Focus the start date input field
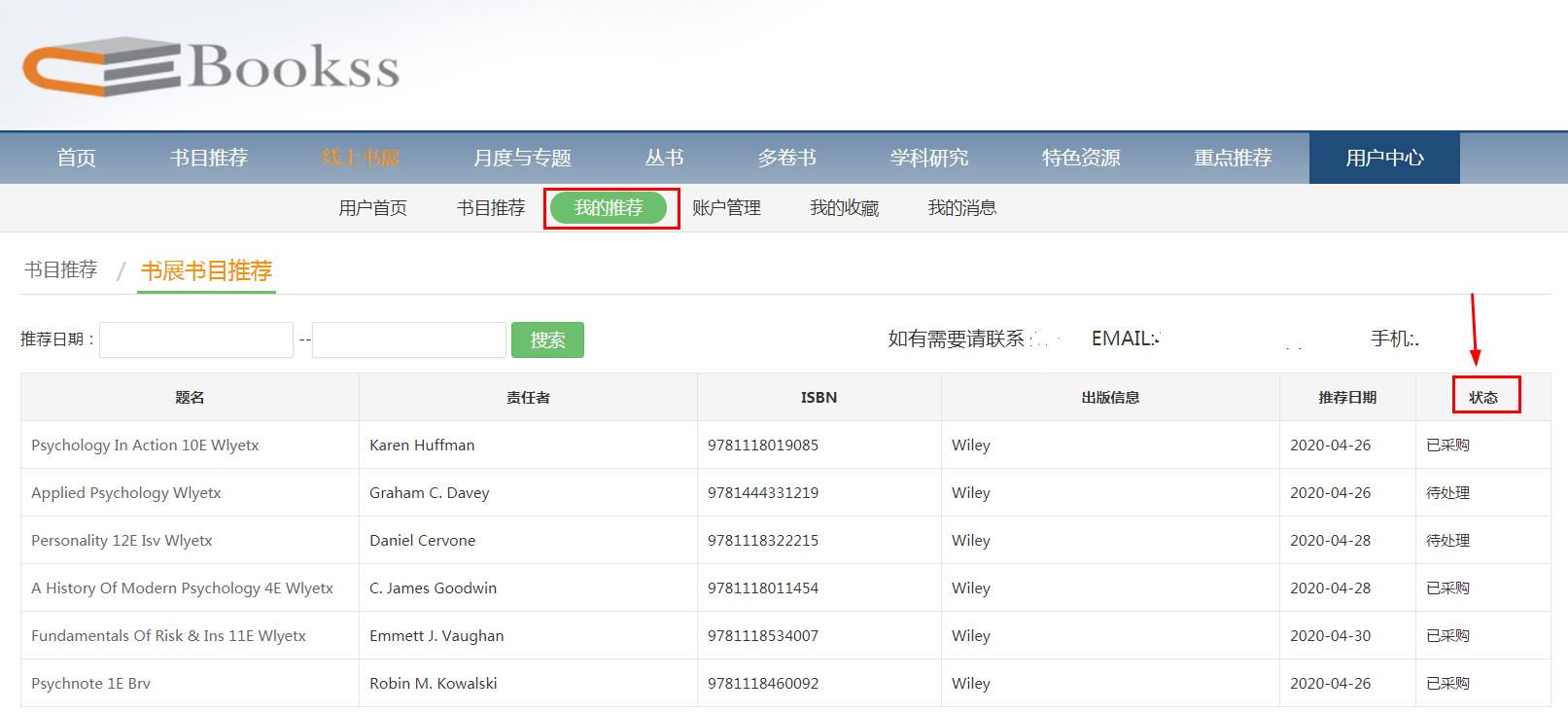 point(196,339)
